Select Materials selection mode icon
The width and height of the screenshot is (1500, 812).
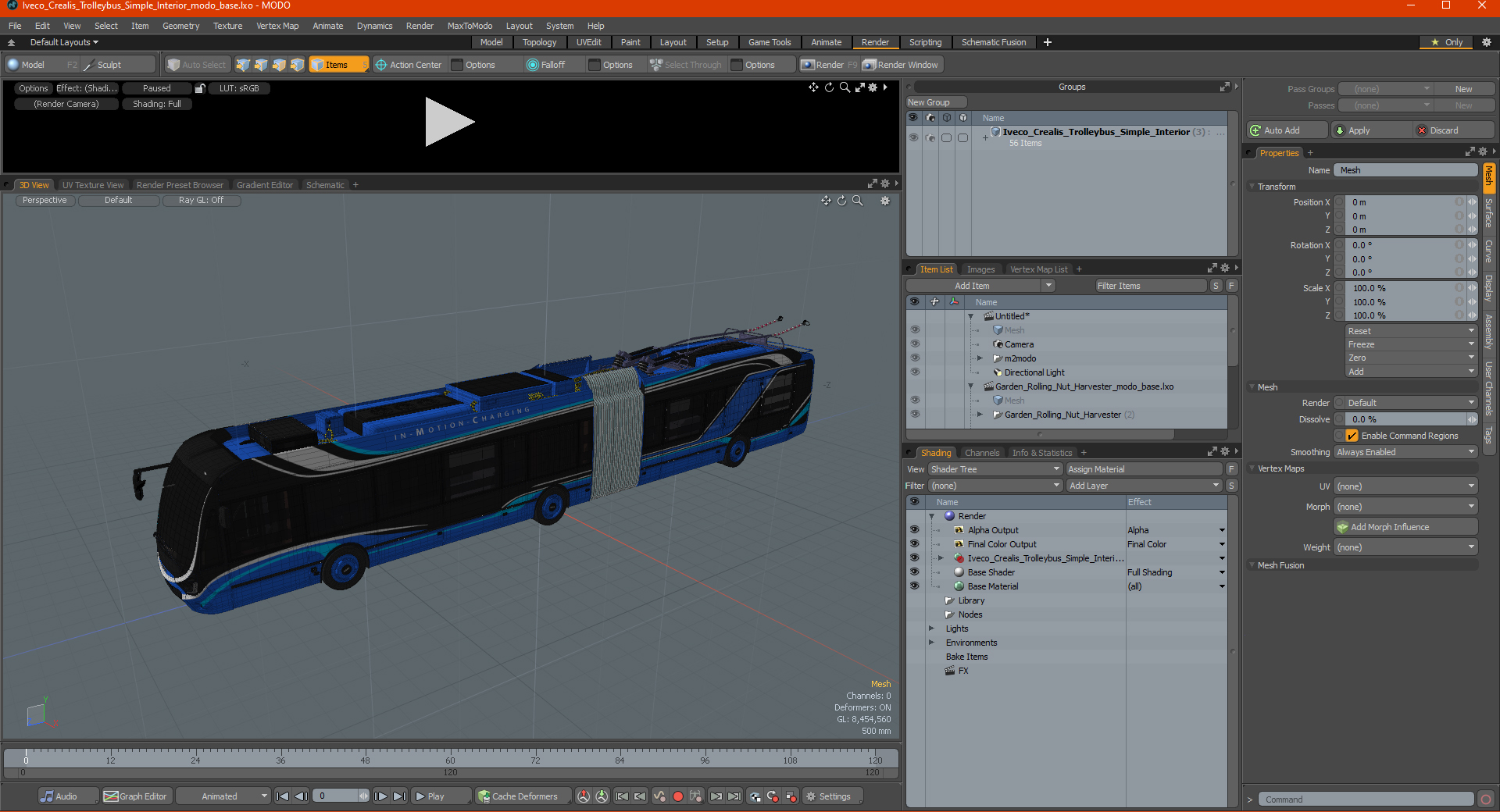coord(297,65)
